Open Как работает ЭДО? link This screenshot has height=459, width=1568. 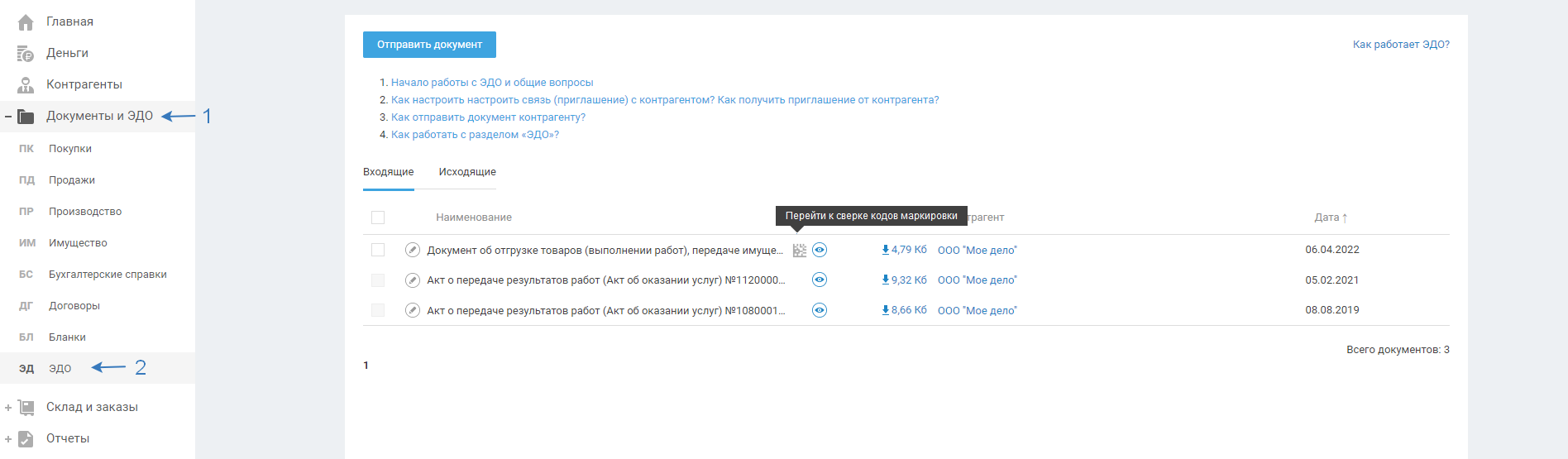[1401, 45]
